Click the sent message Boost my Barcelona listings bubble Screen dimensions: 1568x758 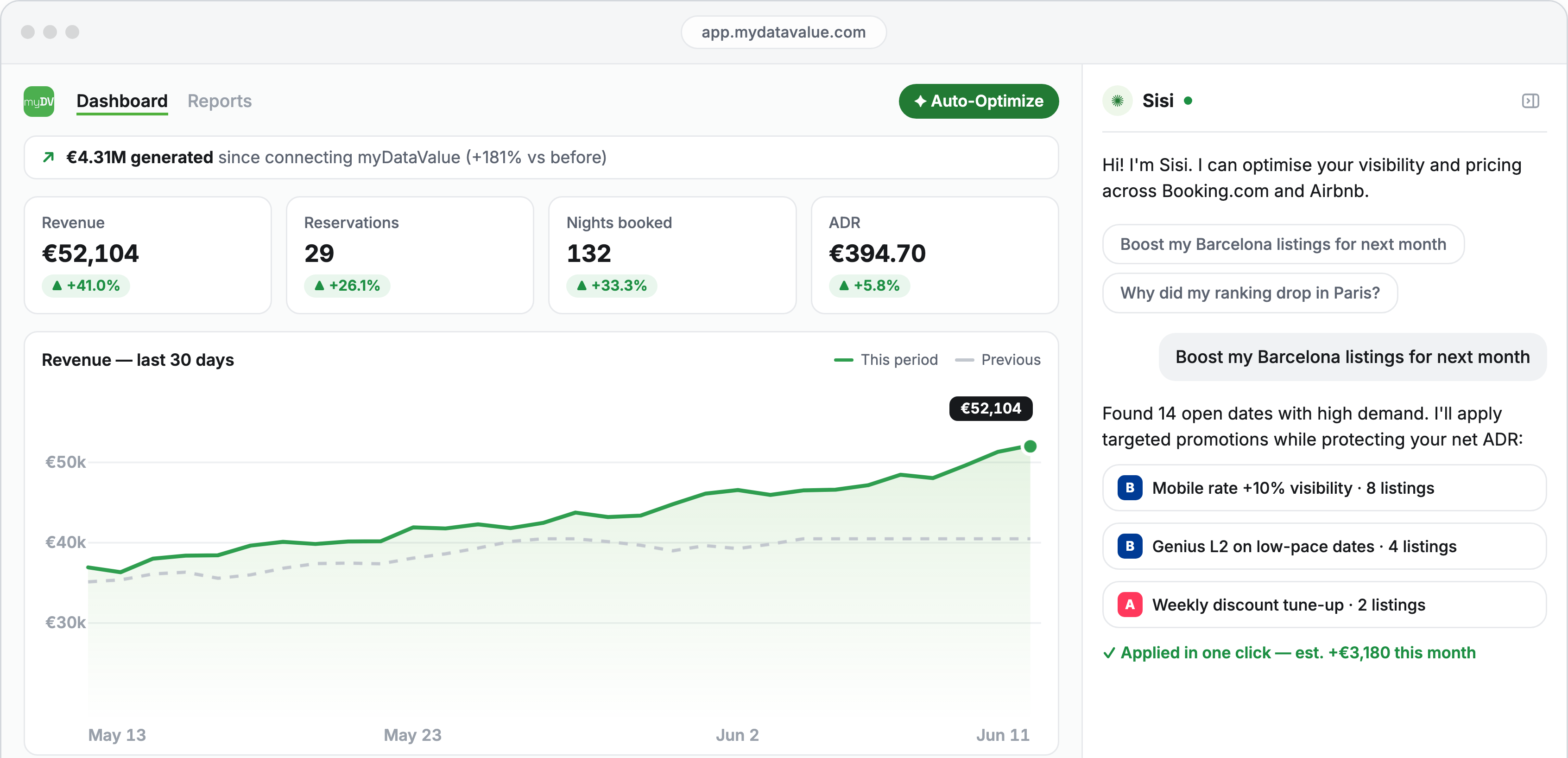[1352, 357]
